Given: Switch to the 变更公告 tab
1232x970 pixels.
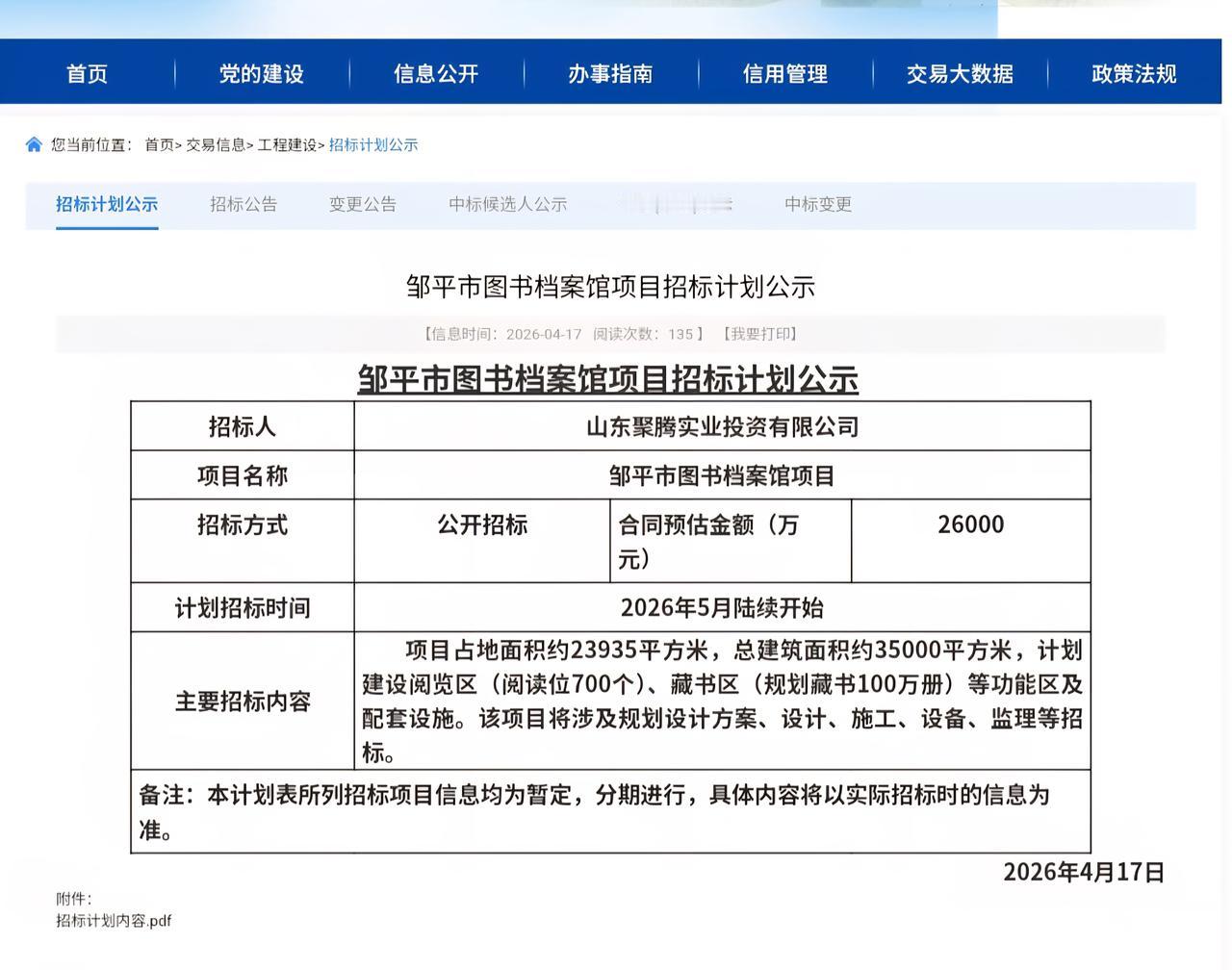Looking at the screenshot, I should click(x=363, y=204).
